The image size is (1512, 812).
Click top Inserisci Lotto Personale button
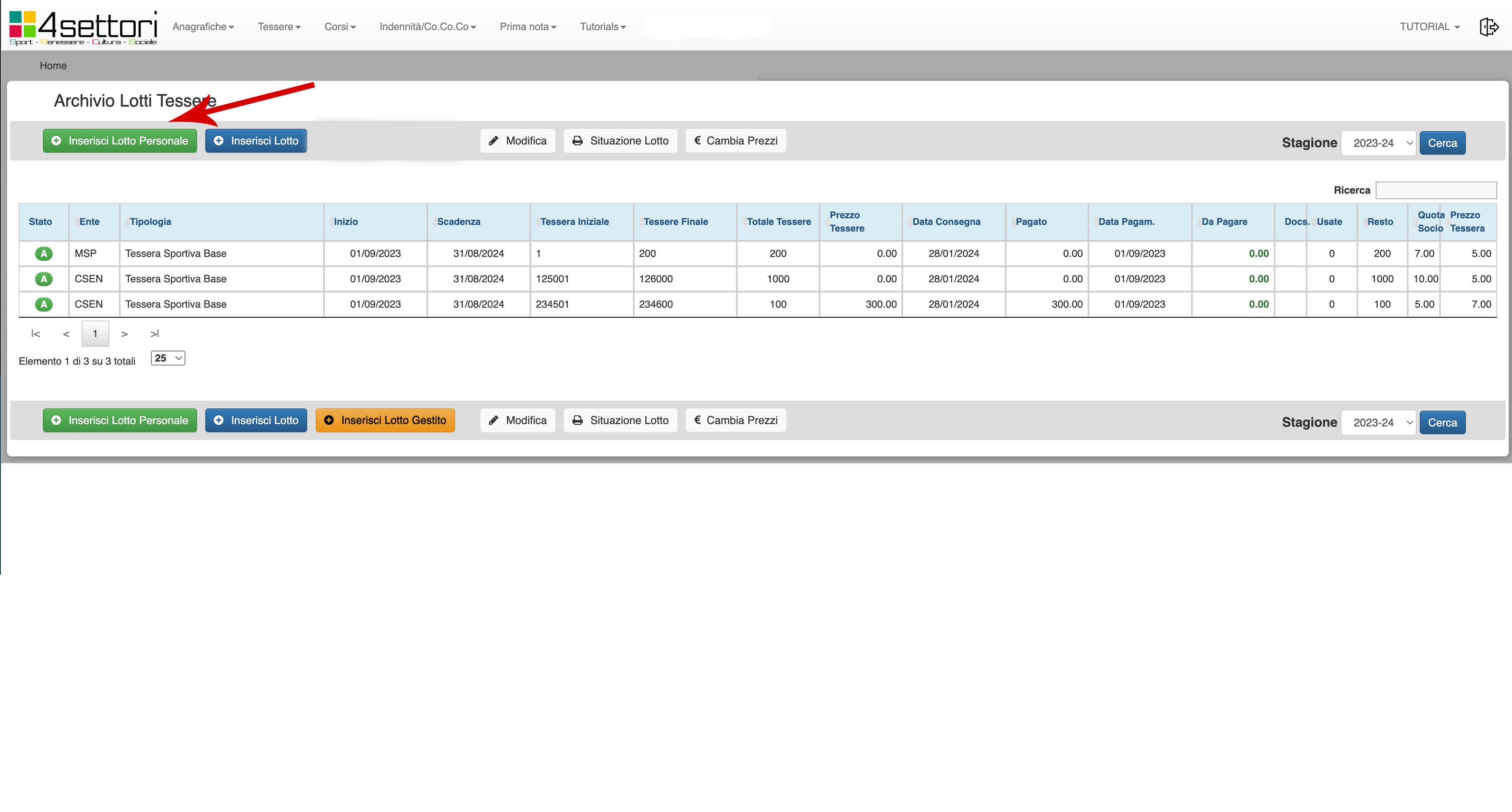click(120, 141)
